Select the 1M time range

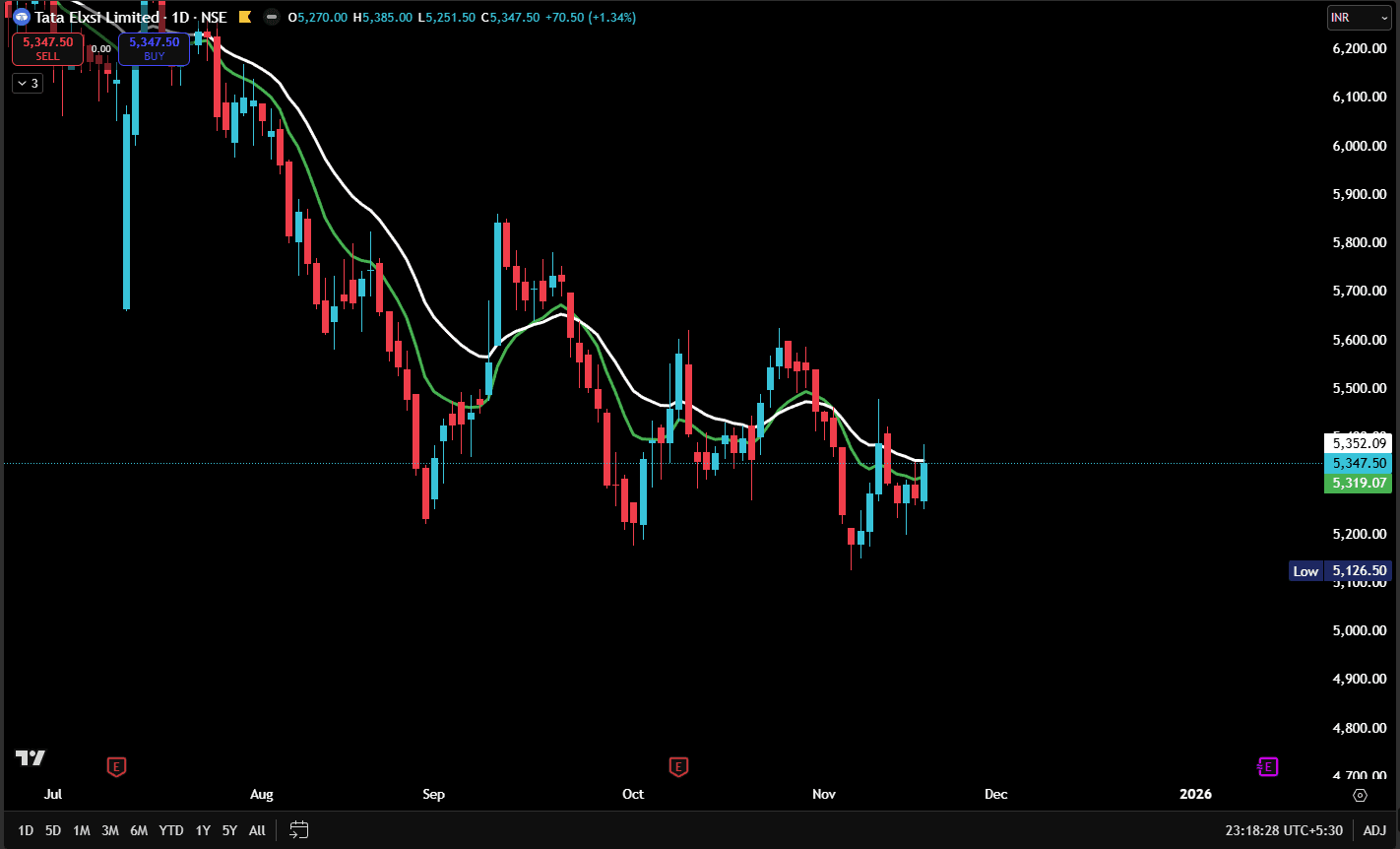pyautogui.click(x=82, y=830)
